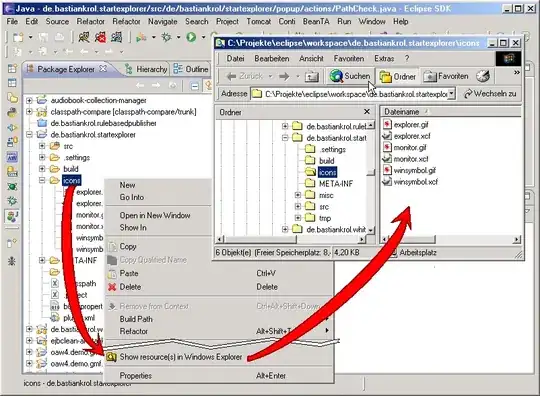Open the Ansicht menu in Explorer
The image size is (540, 396).
(311, 59)
